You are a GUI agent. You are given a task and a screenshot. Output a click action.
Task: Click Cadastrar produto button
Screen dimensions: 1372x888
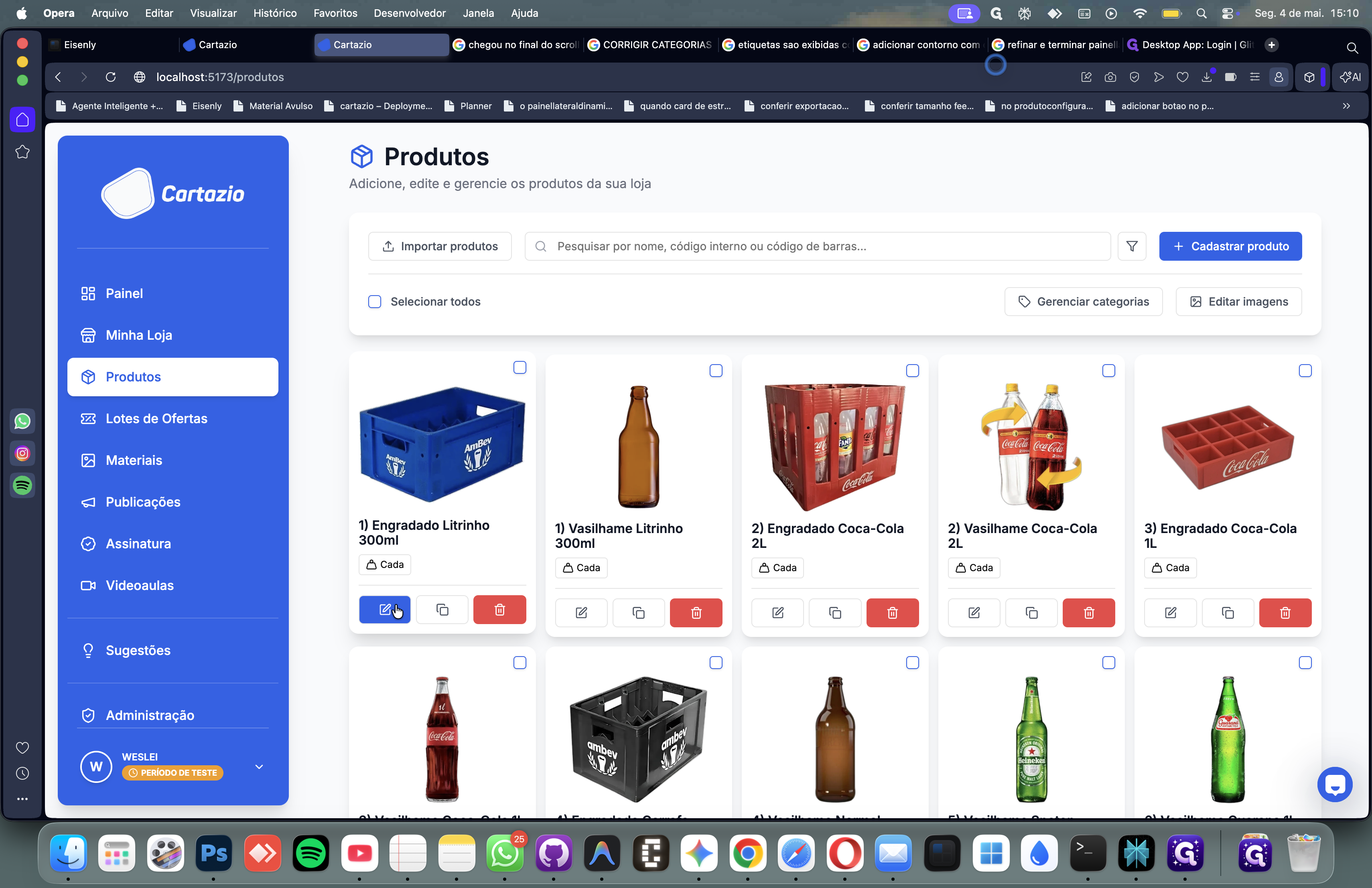coord(1230,246)
